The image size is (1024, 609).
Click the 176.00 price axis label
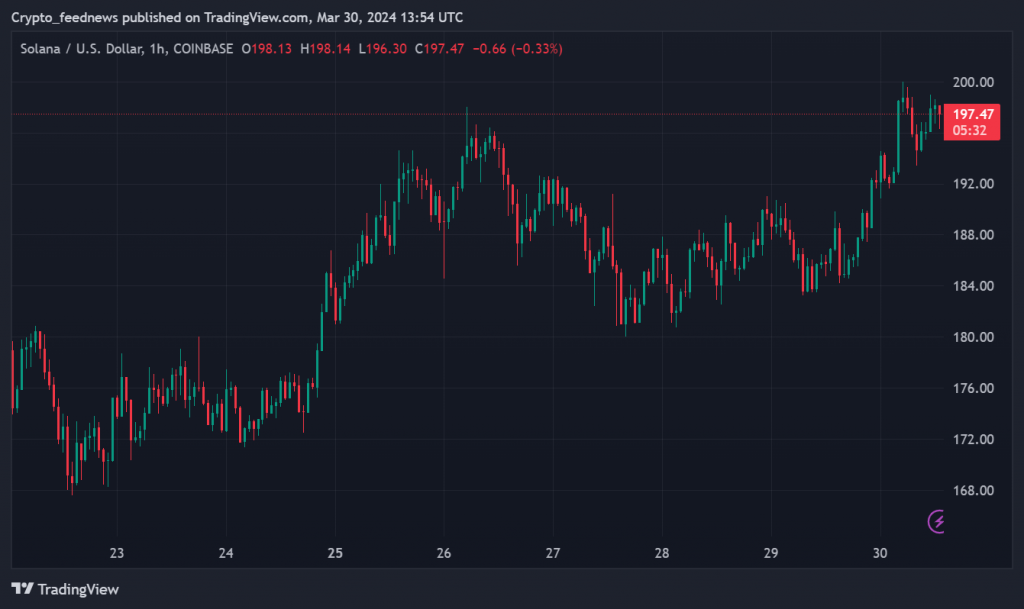972,388
